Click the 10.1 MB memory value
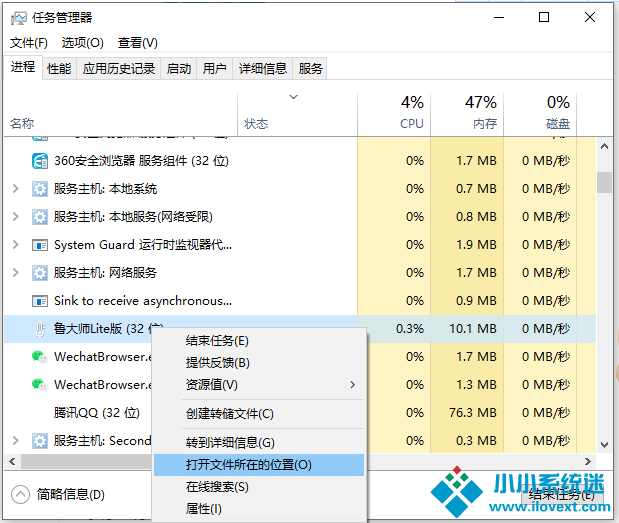Image resolution: width=619 pixels, height=523 pixels. pos(473,329)
